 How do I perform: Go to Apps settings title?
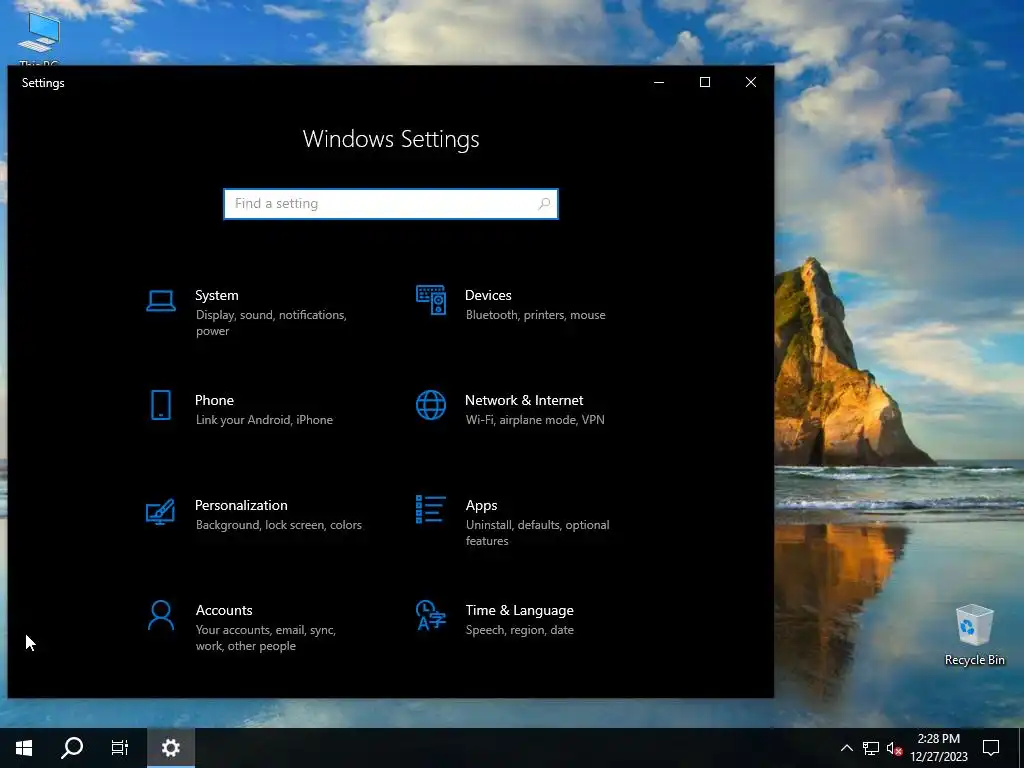click(x=481, y=505)
